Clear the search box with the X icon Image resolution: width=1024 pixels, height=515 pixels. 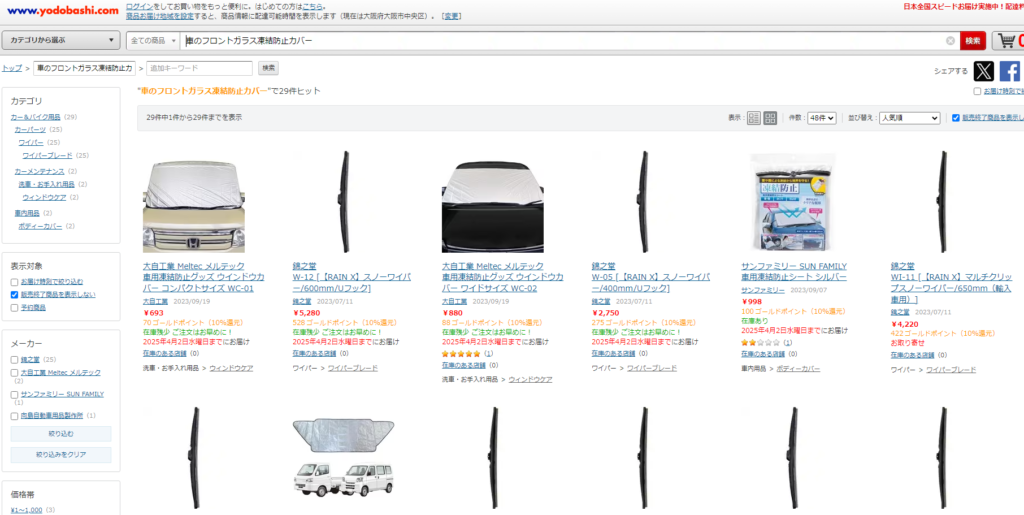(x=950, y=40)
